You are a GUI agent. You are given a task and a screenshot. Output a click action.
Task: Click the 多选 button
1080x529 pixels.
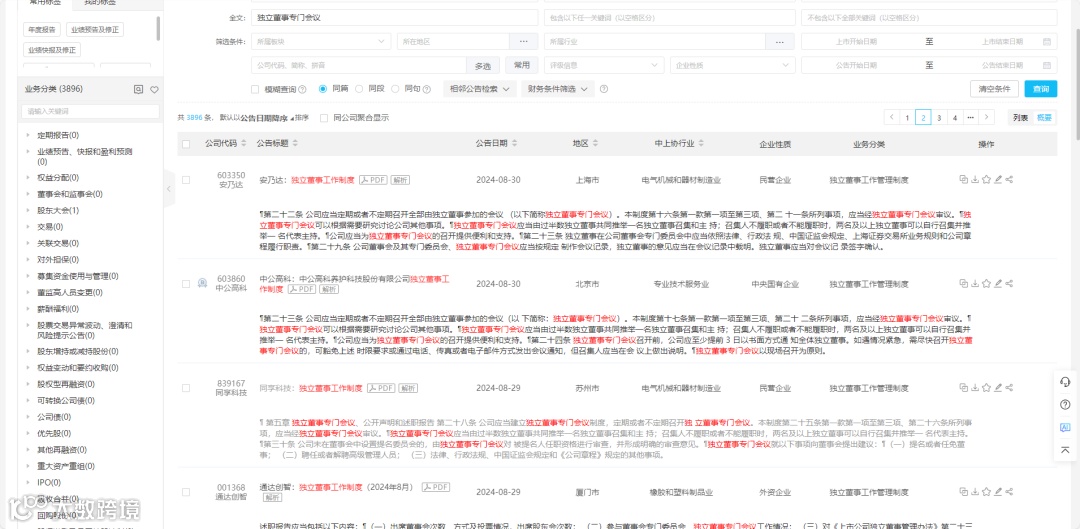[483, 66]
